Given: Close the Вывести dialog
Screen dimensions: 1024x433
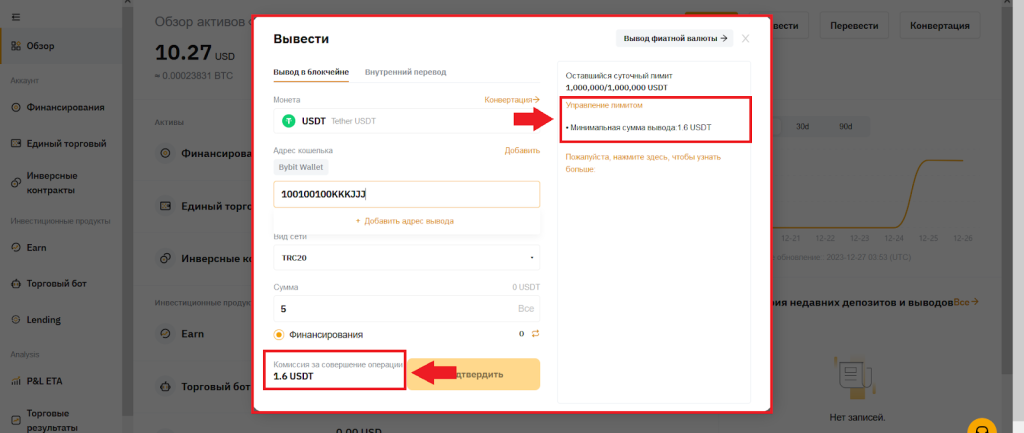Looking at the screenshot, I should 745,39.
